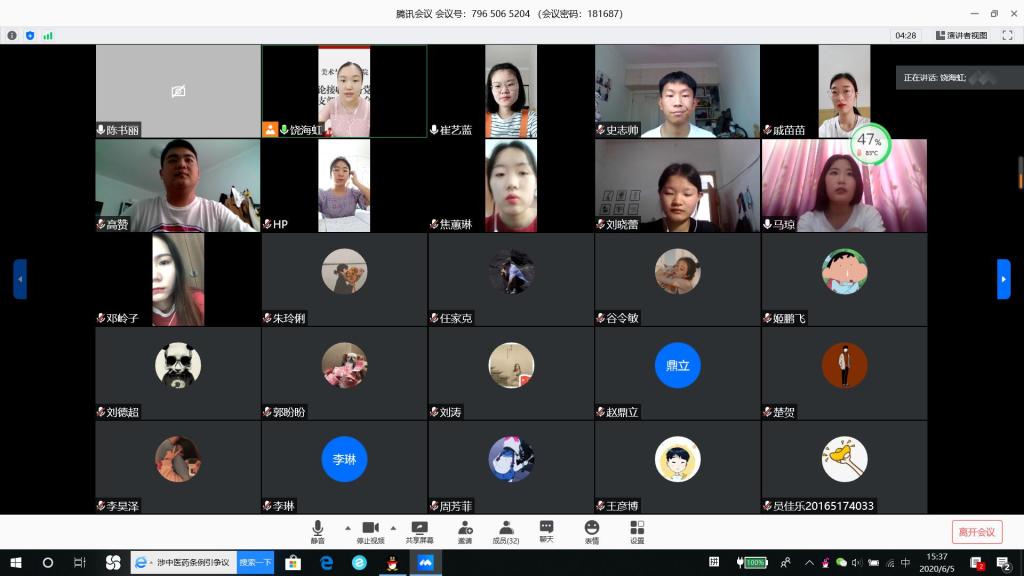1024x576 pixels.
Task: Open Microsoft Store from the taskbar
Action: [293, 563]
